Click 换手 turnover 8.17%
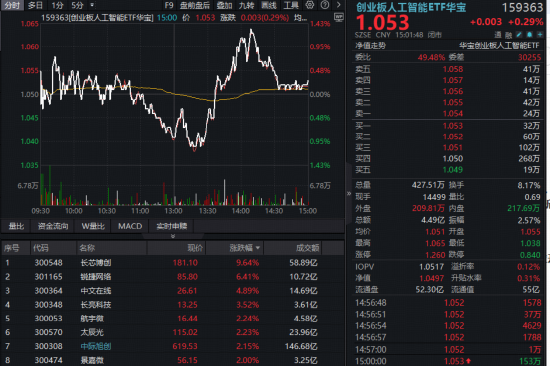Viewport: 550px width, 366px height. pyautogui.click(x=529, y=185)
